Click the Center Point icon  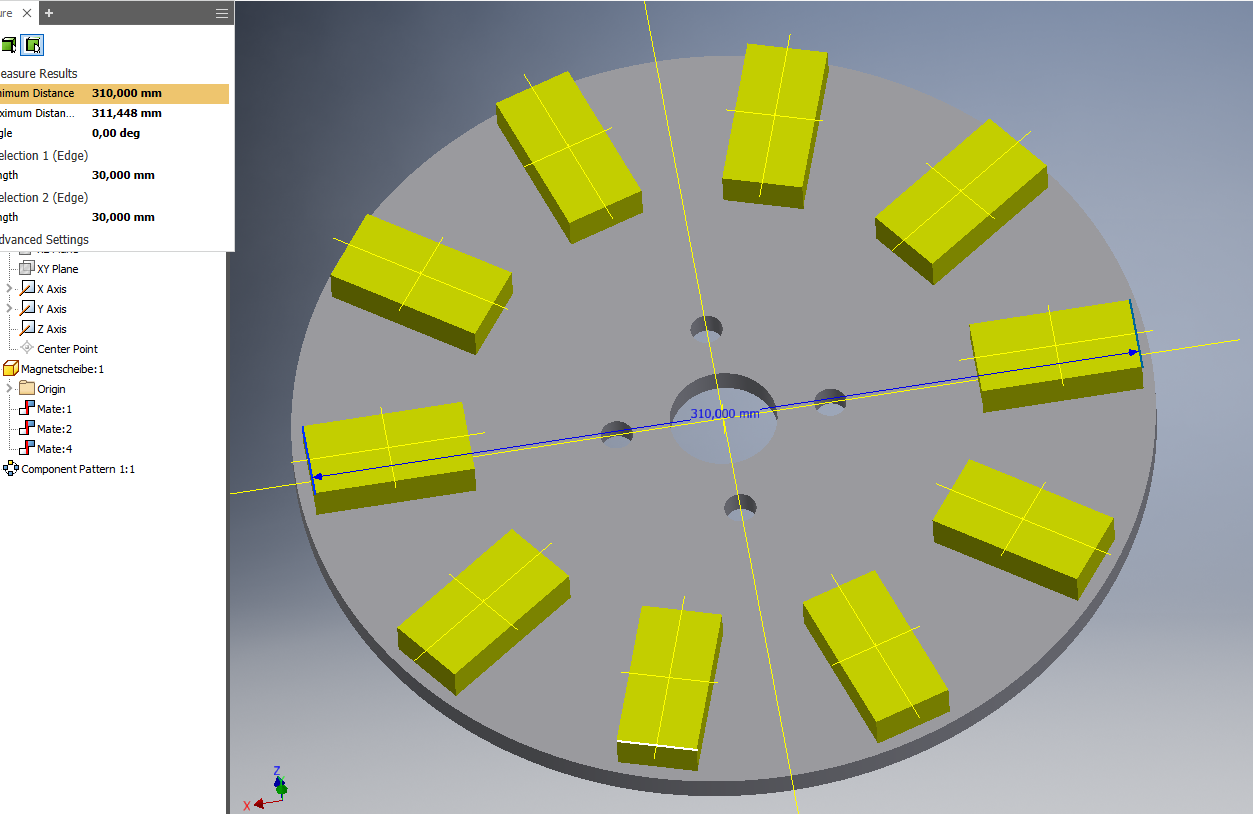click(x=27, y=348)
